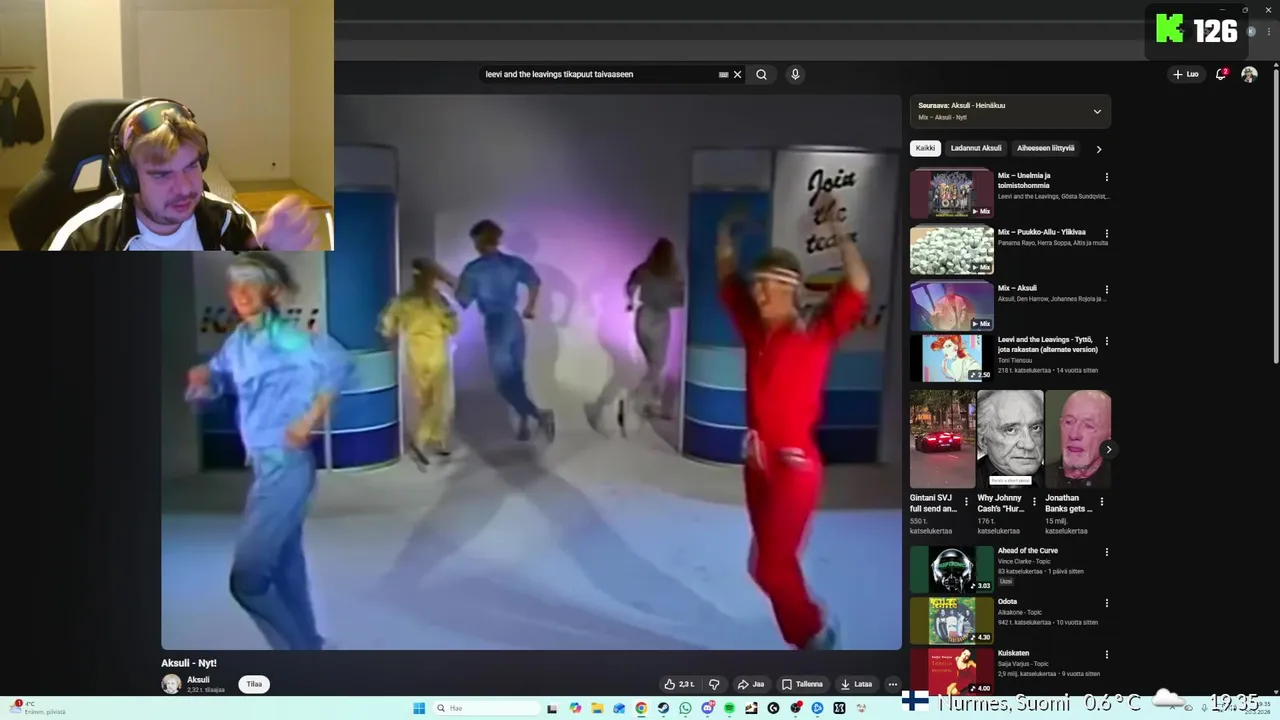The width and height of the screenshot is (1280, 720).
Task: Open options for Mix – Unelmia ja toimistohommia
Action: click(x=1106, y=177)
